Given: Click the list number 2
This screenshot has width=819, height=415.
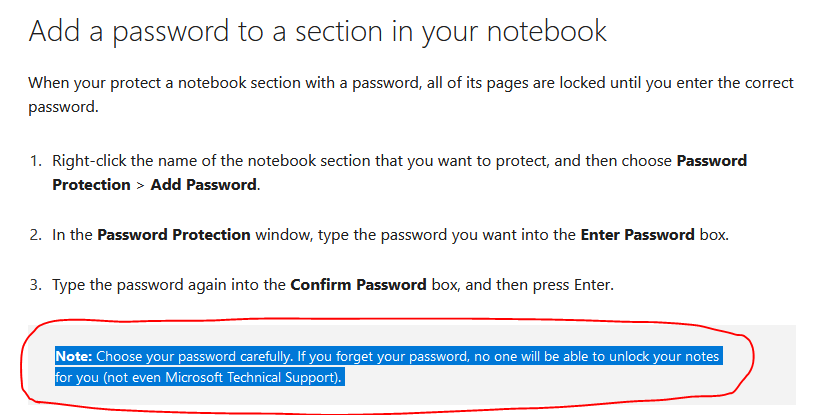Looking at the screenshot, I should pos(34,235).
